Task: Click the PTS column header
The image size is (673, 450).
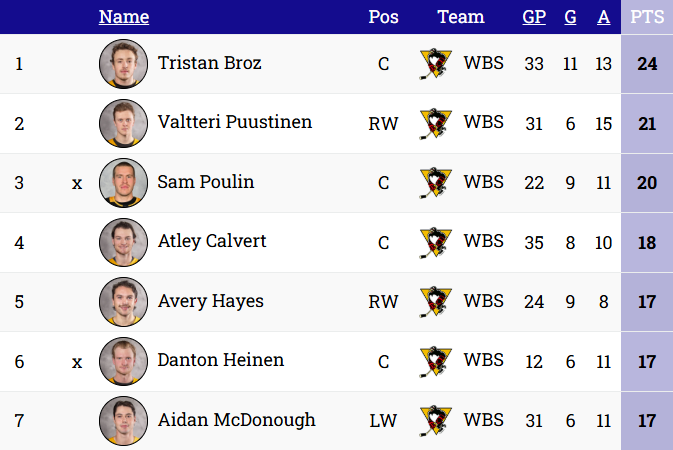Action: 647,17
